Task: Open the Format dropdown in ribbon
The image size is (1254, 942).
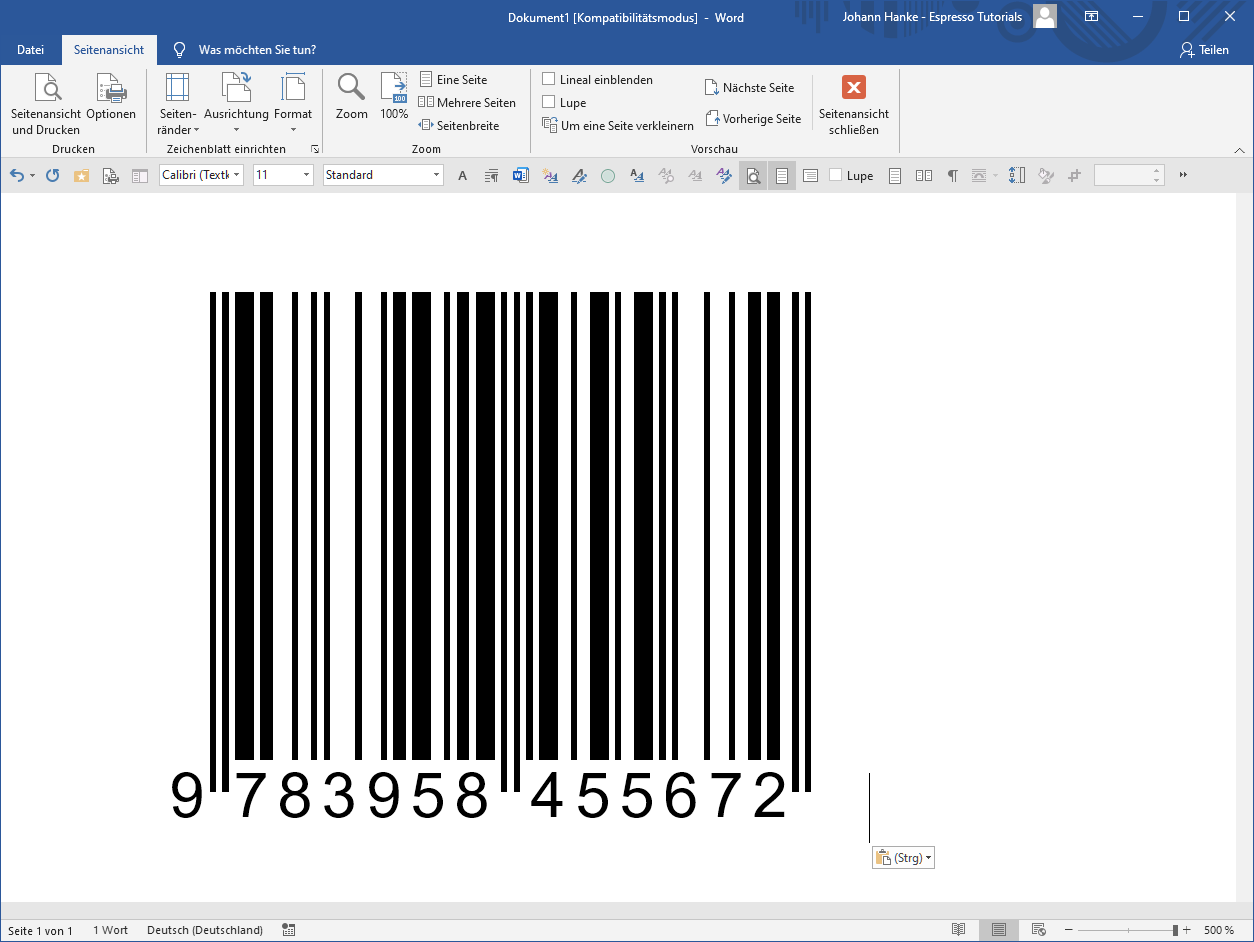Action: pos(293,102)
